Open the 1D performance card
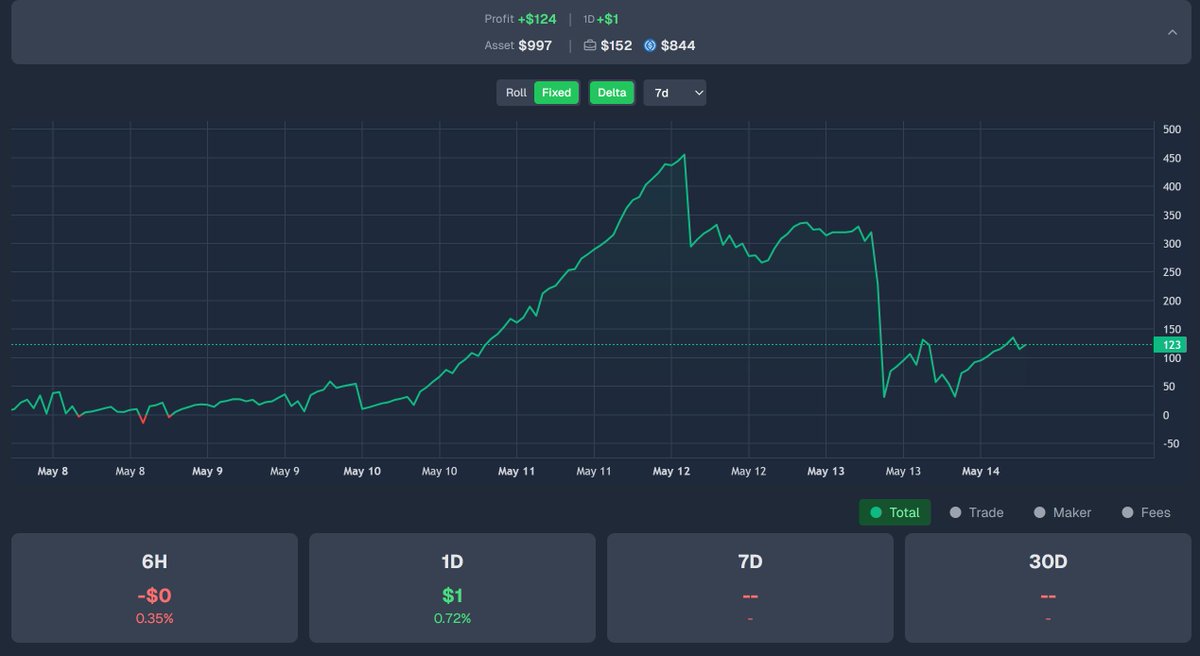 click(452, 588)
